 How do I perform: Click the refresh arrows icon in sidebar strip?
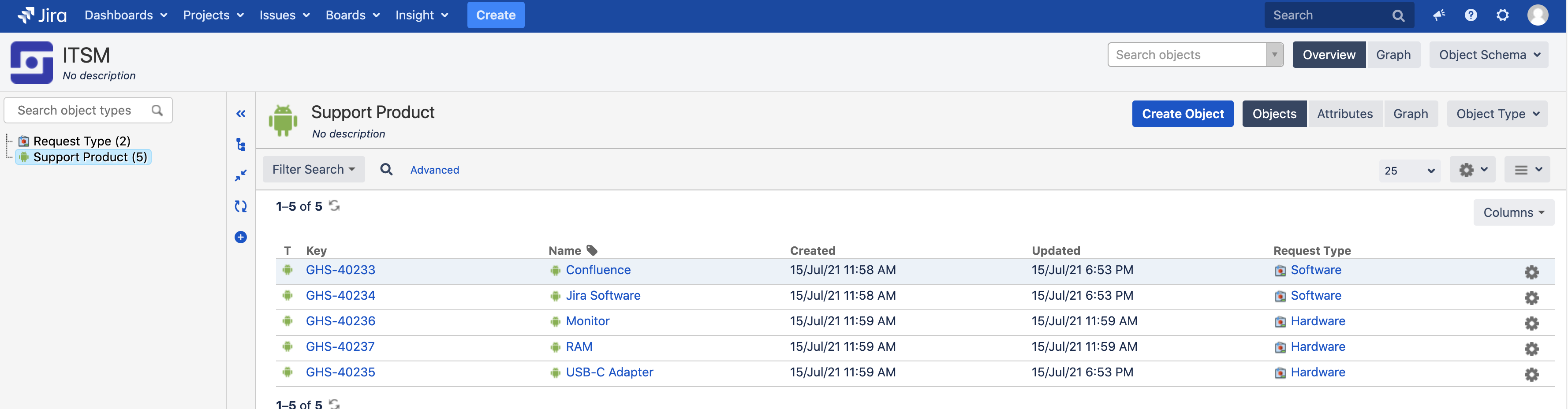[x=241, y=206]
